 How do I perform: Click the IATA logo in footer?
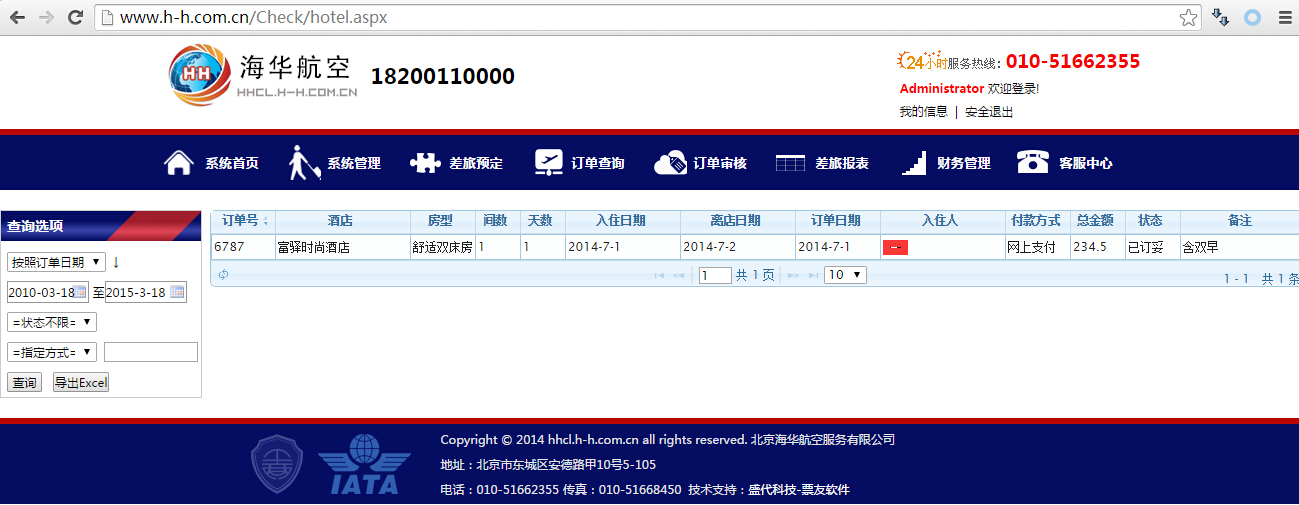coord(364,465)
